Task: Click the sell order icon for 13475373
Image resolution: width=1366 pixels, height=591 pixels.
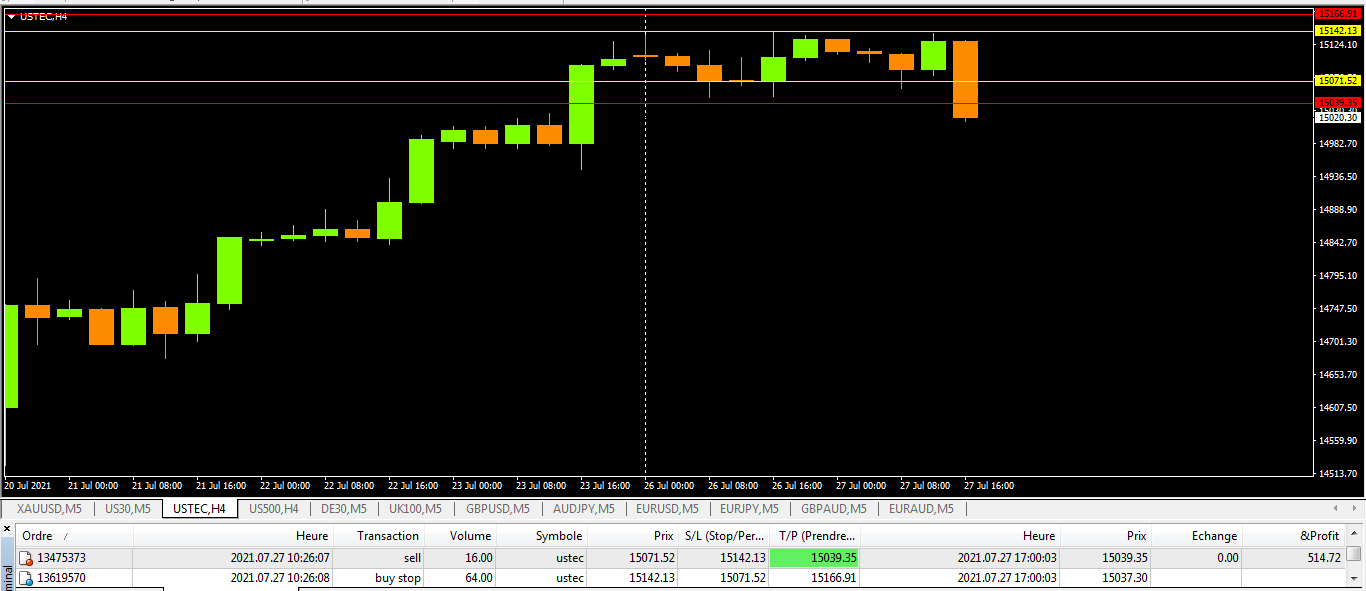Action: pos(26,558)
